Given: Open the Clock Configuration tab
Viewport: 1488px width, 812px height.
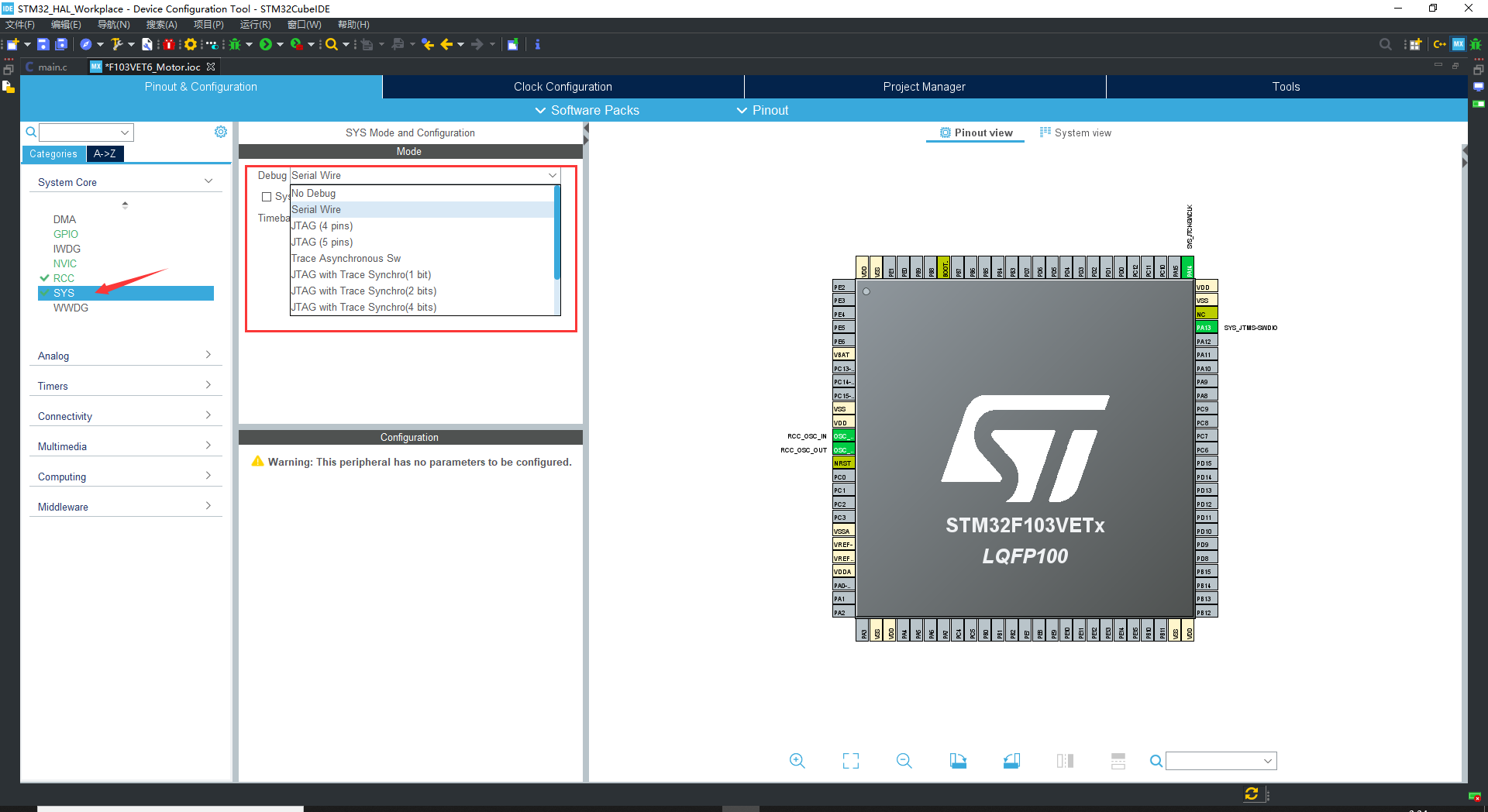Looking at the screenshot, I should tap(563, 87).
